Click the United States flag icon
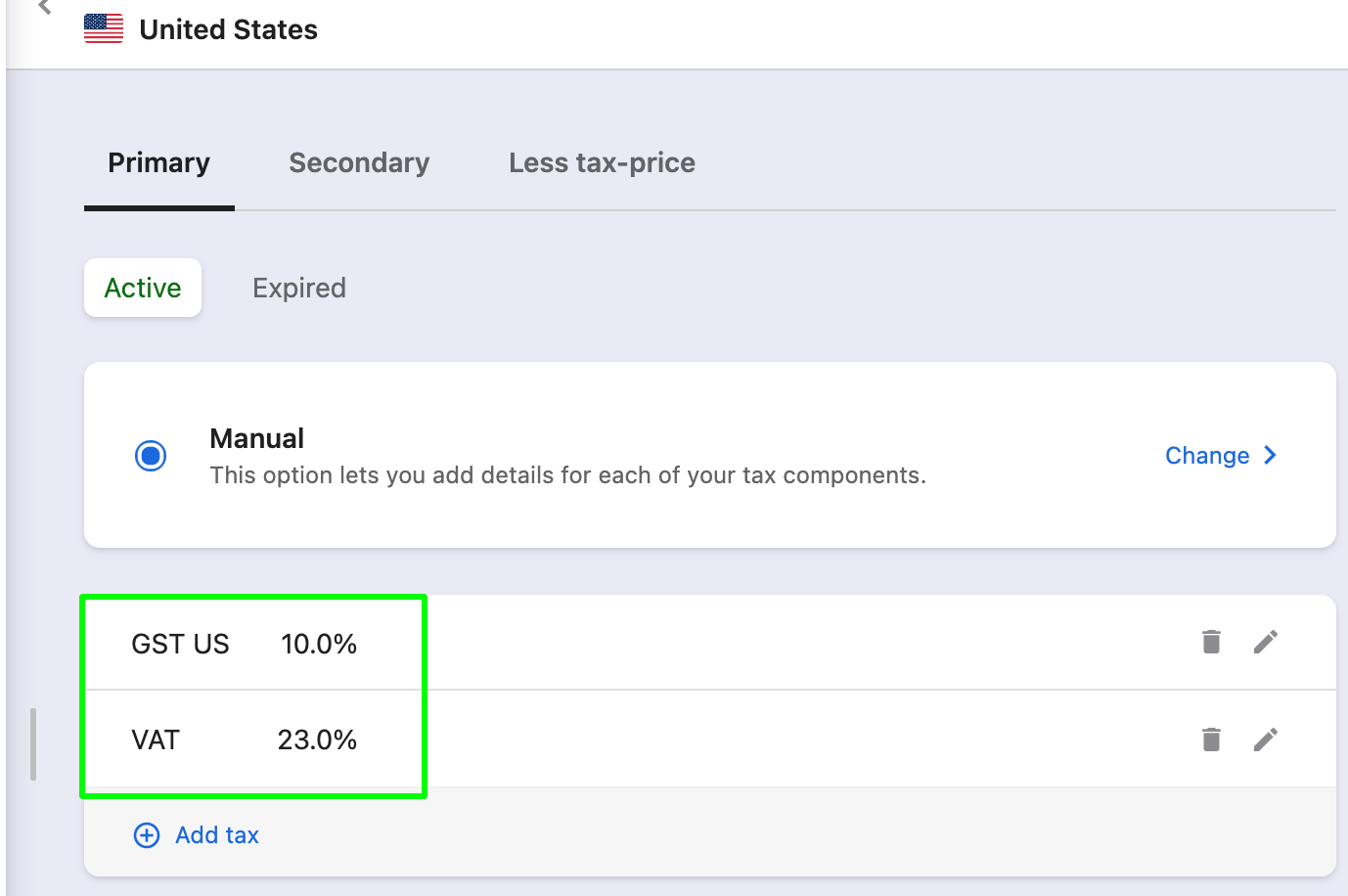The height and width of the screenshot is (896, 1348). coord(104,29)
